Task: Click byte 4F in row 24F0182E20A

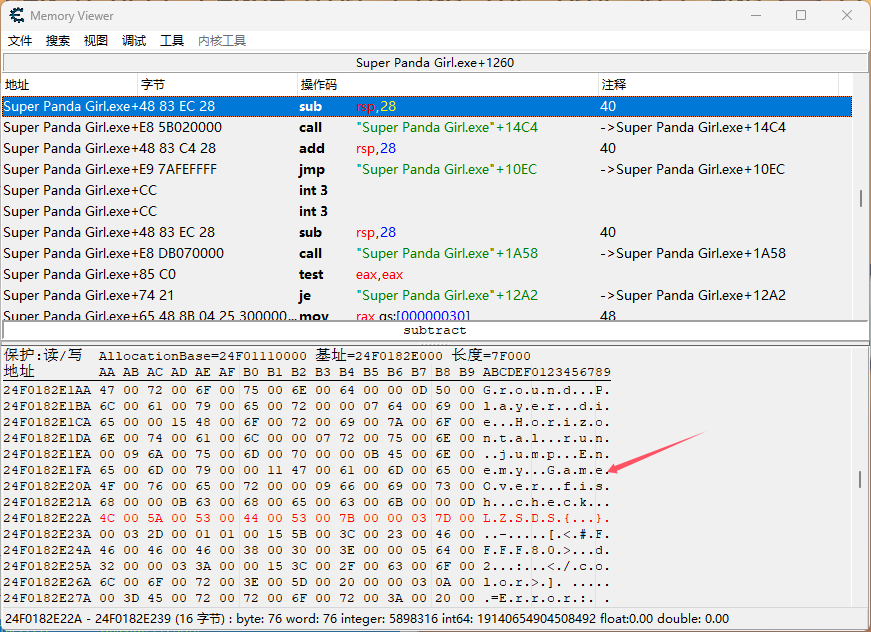Action: tap(107, 486)
